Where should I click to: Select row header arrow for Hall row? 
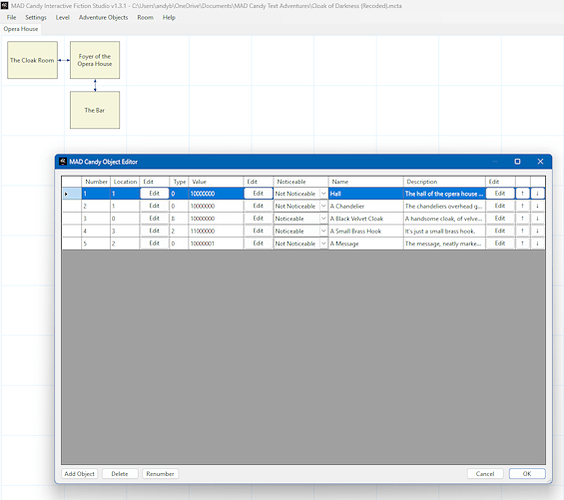(x=72, y=194)
